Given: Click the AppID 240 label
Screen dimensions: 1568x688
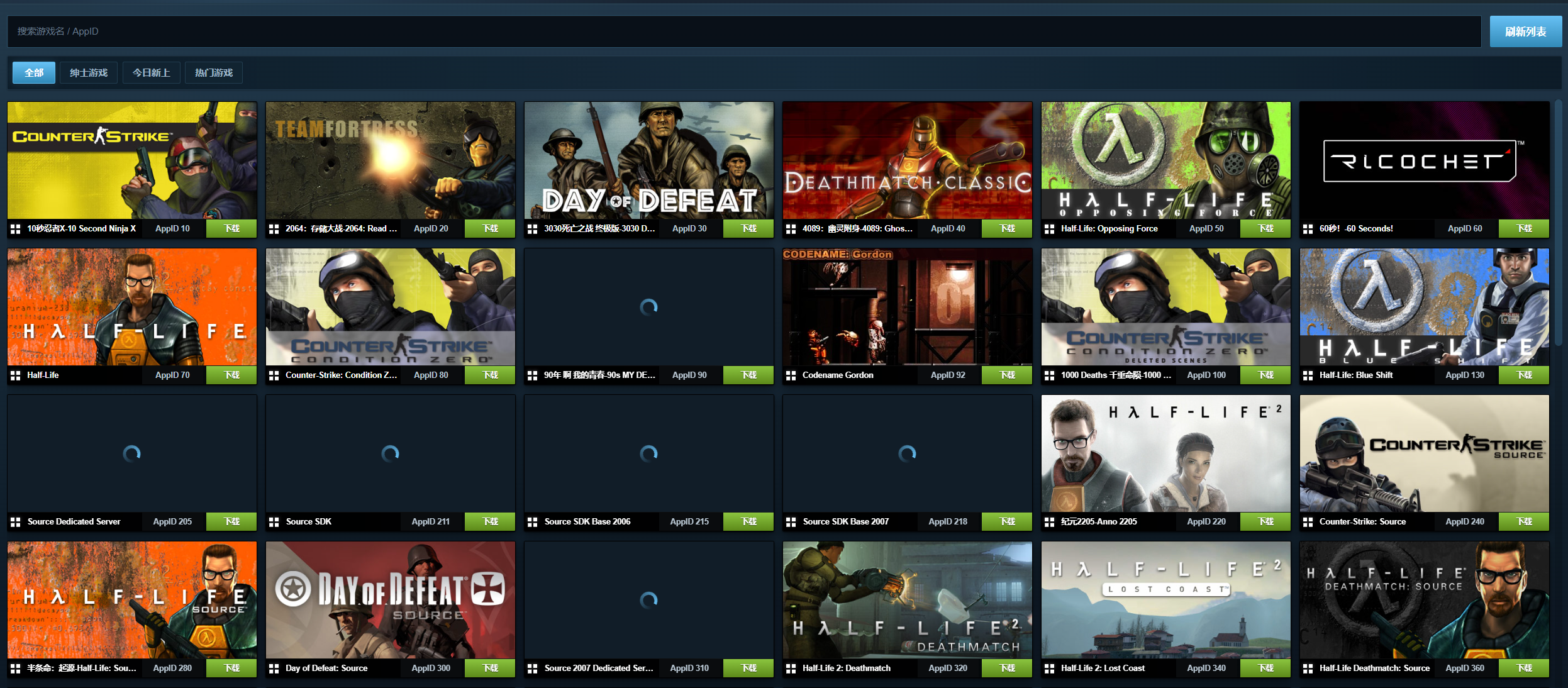Looking at the screenshot, I should click(x=1465, y=522).
